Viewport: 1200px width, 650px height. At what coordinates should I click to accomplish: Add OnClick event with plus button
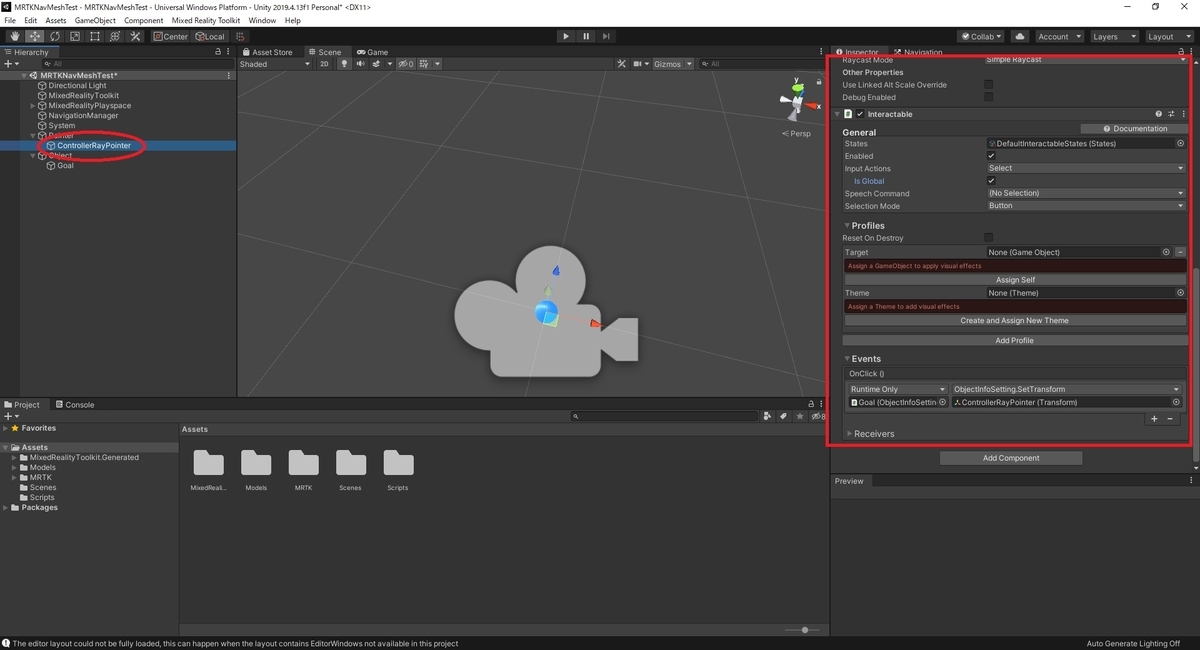click(x=1154, y=419)
